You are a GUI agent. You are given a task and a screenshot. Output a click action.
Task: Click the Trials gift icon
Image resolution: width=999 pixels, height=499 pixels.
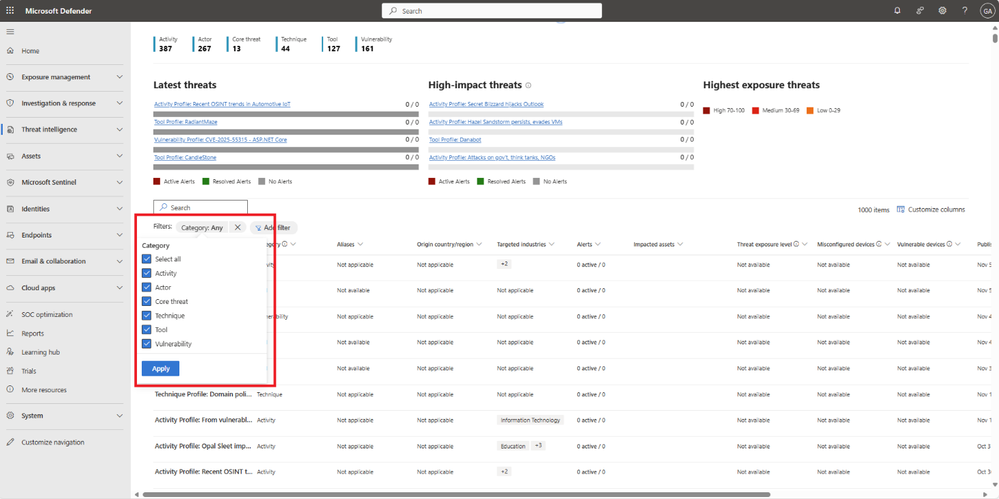tap(10, 371)
